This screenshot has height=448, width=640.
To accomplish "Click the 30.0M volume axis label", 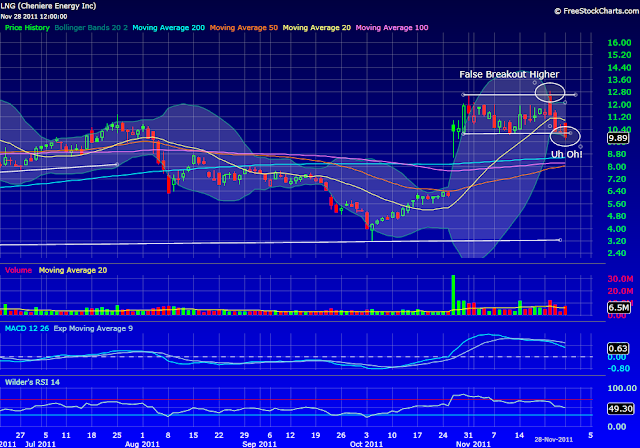I will pos(620,279).
